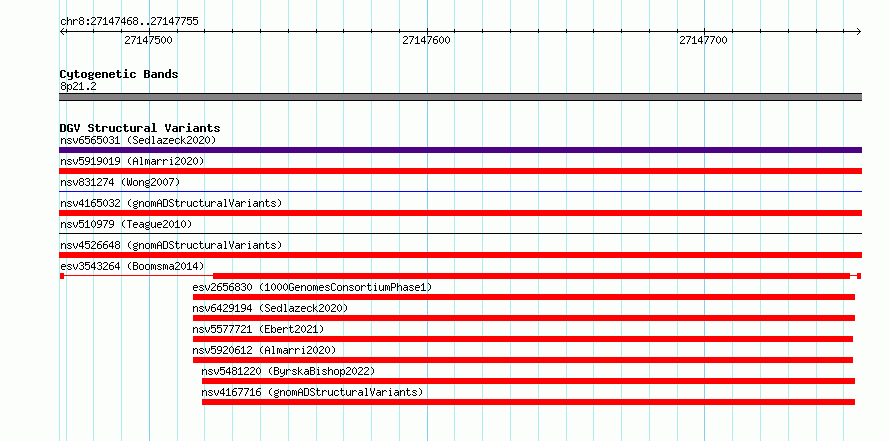The width and height of the screenshot is (890, 441).
Task: Select the red nsv4526648 variant bar
Action: tap(460, 255)
